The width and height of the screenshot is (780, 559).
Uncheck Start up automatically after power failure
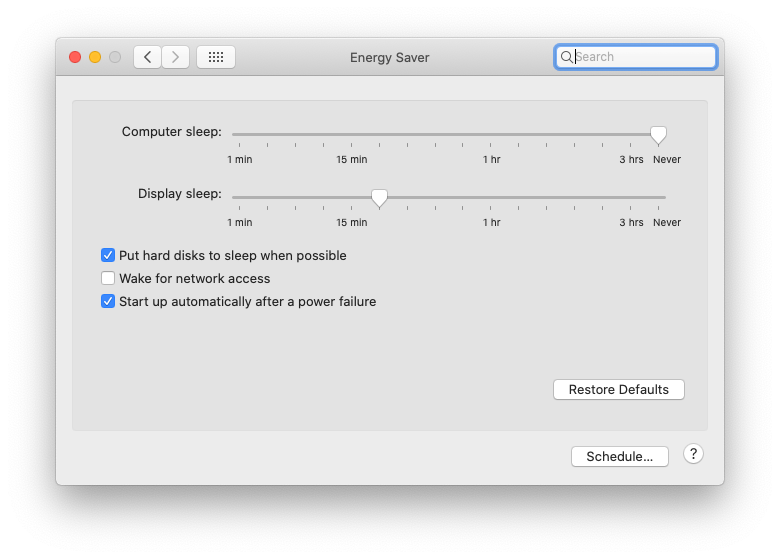(108, 301)
